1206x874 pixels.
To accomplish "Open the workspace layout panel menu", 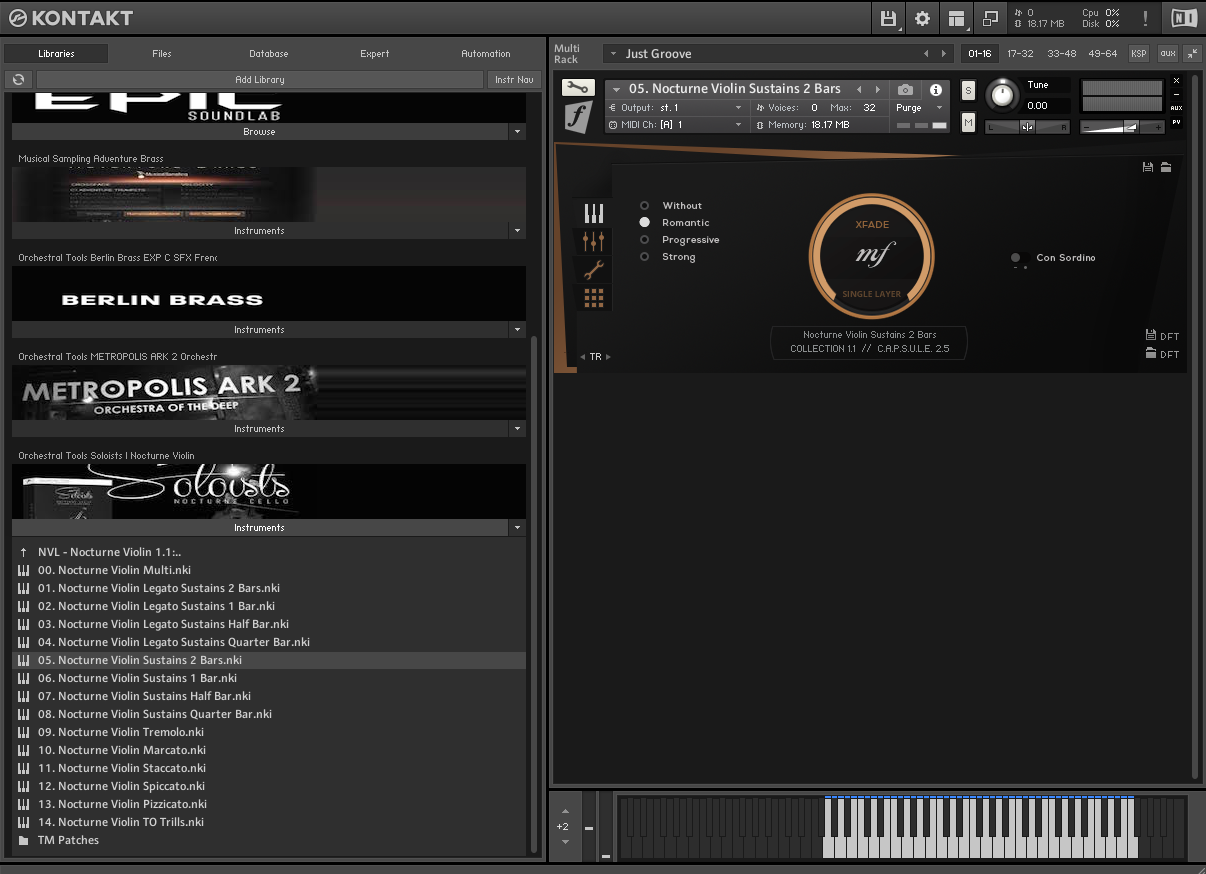I will 957,18.
